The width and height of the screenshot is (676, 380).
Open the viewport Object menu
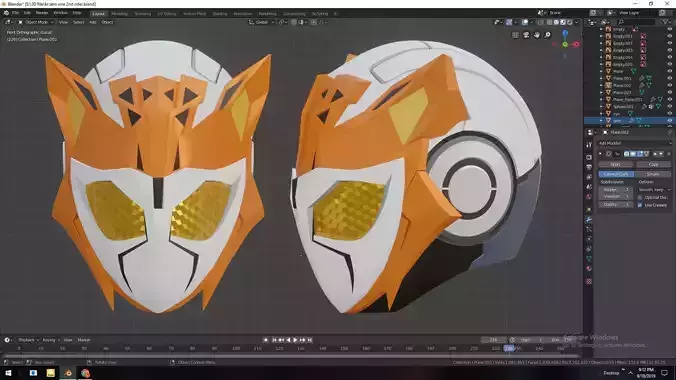(107, 22)
